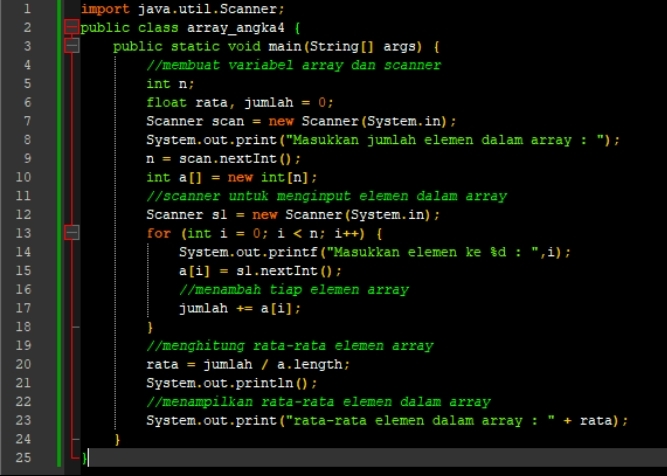The height and width of the screenshot is (476, 667).
Task: Click scan.nextInt() on line 9
Action: coord(239,159)
